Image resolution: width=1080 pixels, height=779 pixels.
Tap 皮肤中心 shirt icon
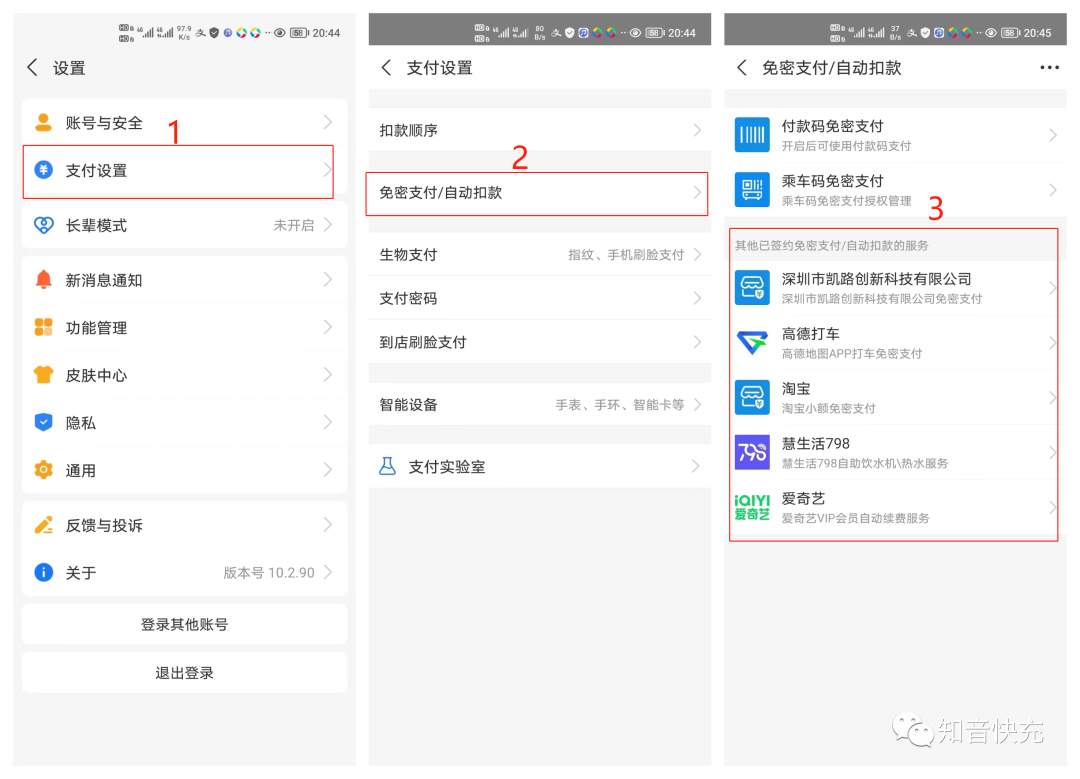[43, 375]
